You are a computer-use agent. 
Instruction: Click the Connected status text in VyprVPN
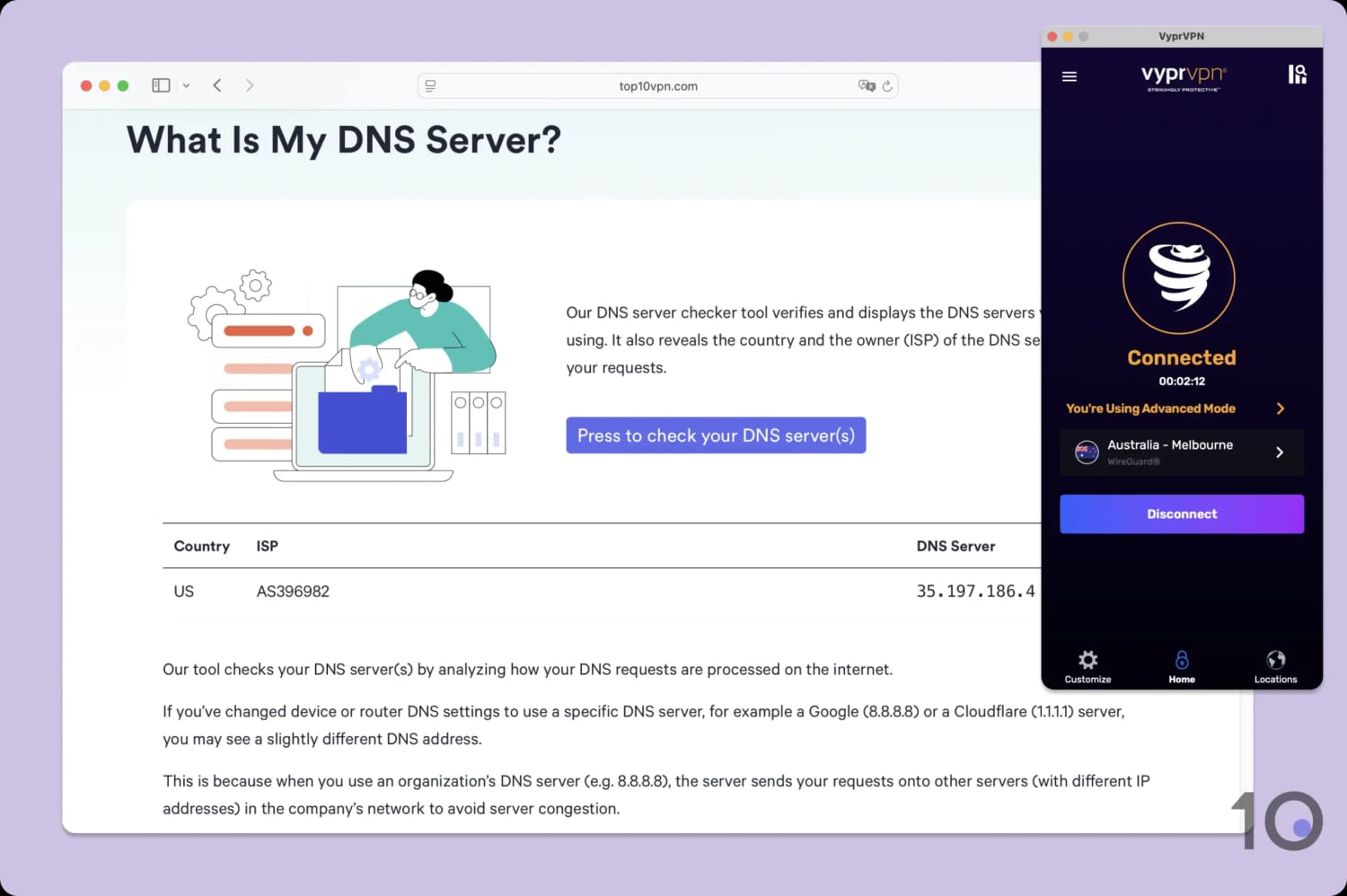(x=1182, y=357)
